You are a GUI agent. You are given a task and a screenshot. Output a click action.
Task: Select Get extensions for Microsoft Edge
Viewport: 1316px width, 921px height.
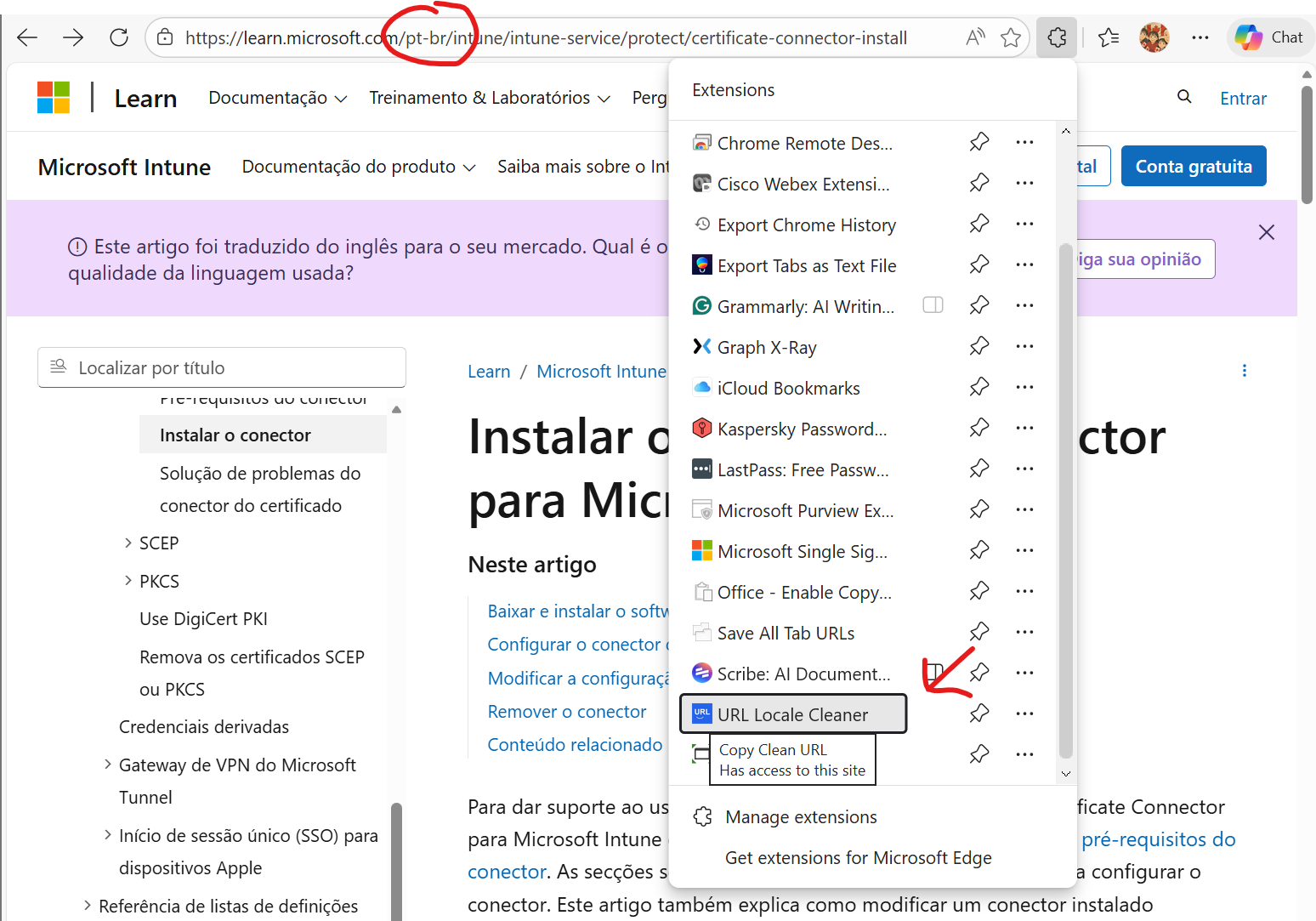pos(858,857)
